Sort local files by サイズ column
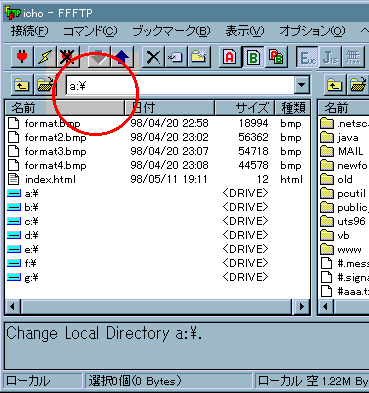Image resolution: width=369 pixels, height=393 pixels. click(245, 108)
